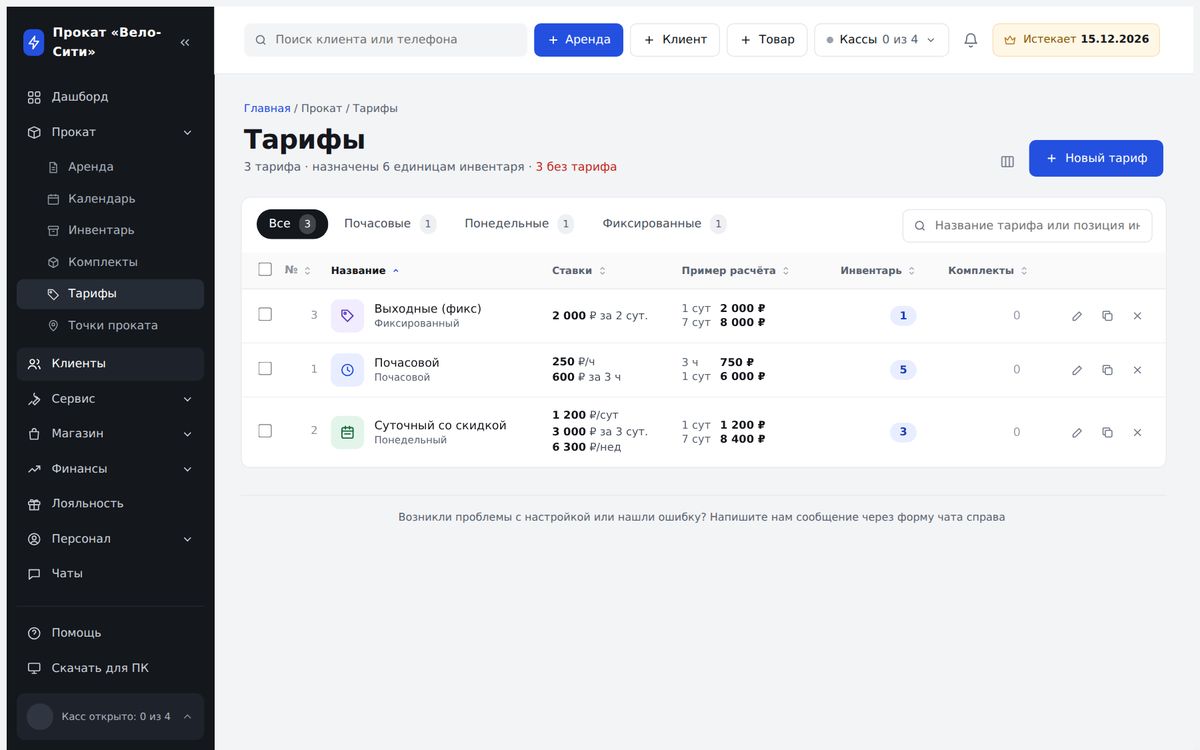Duplicate the Почасовой tariff
The width and height of the screenshot is (1200, 750).
pyautogui.click(x=1107, y=370)
